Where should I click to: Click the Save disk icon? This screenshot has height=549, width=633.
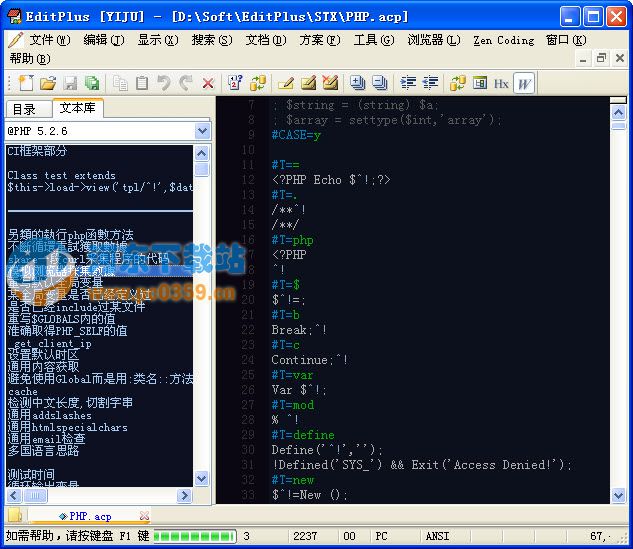(70, 84)
